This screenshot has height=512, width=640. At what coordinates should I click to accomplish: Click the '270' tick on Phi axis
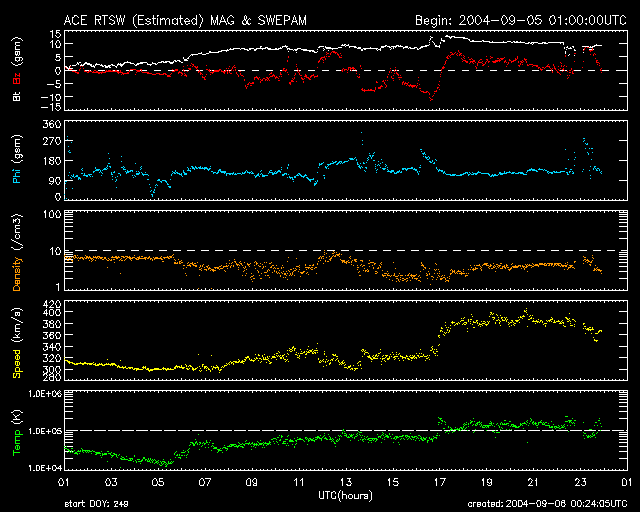52,141
